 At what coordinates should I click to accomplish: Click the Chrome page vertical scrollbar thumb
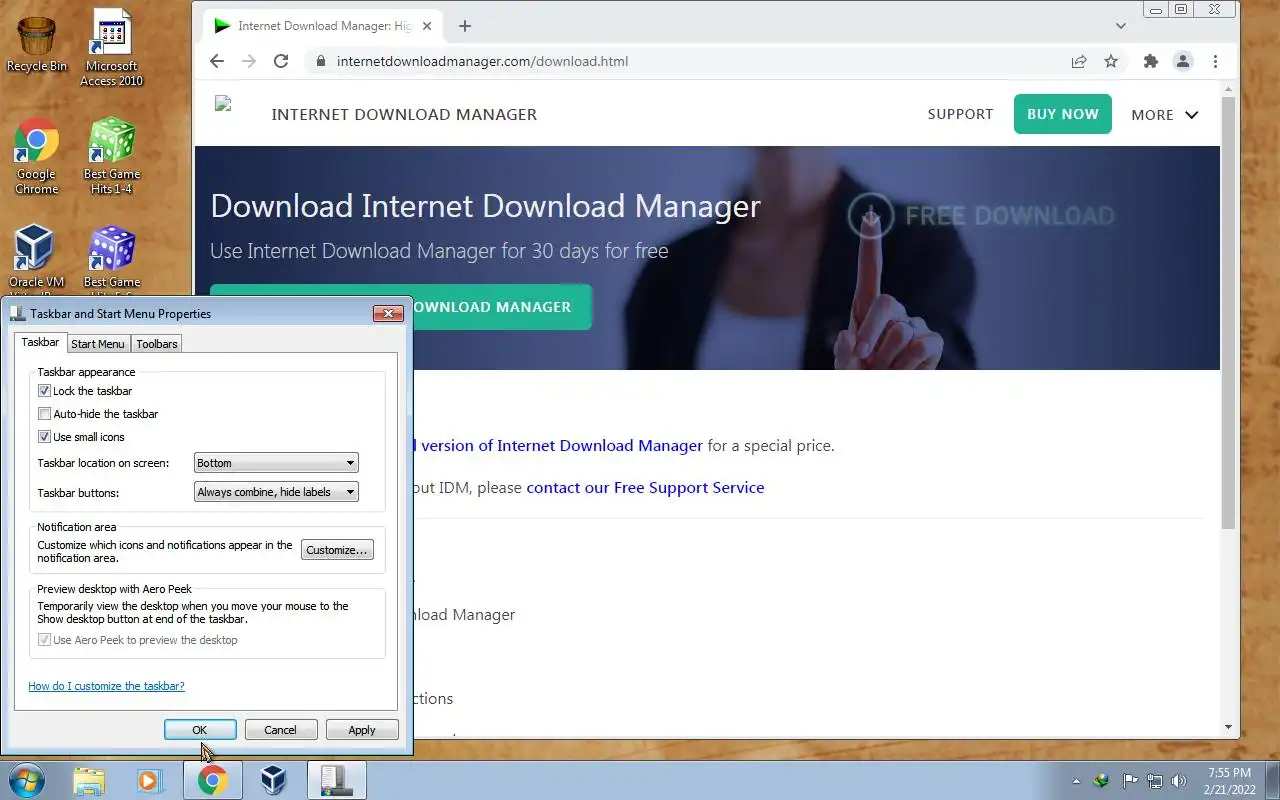point(1229,313)
